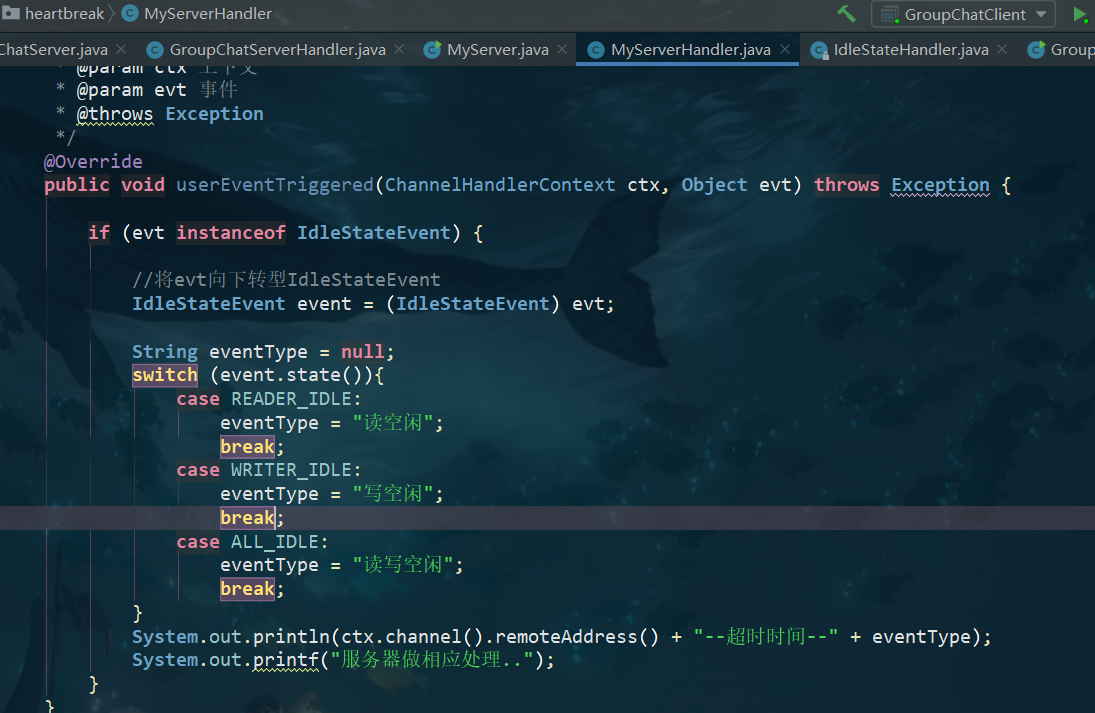The image size is (1095, 713).
Task: Click class icon on IdleStateHandler.java tab
Action: click(x=819, y=50)
